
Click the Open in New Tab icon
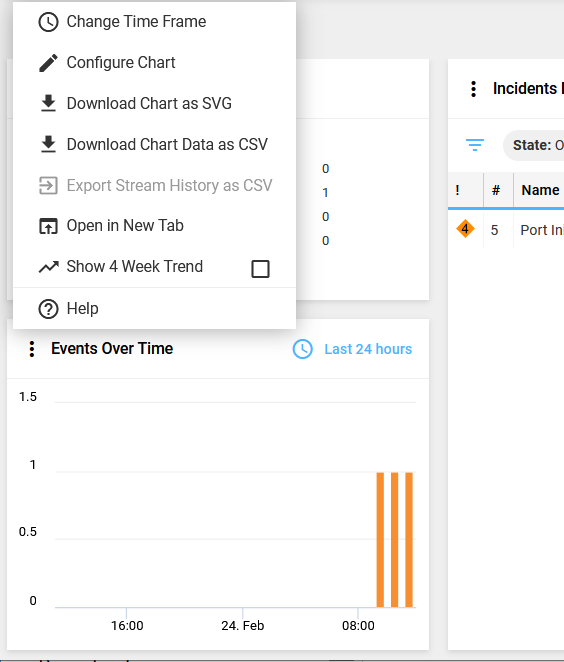point(48,226)
